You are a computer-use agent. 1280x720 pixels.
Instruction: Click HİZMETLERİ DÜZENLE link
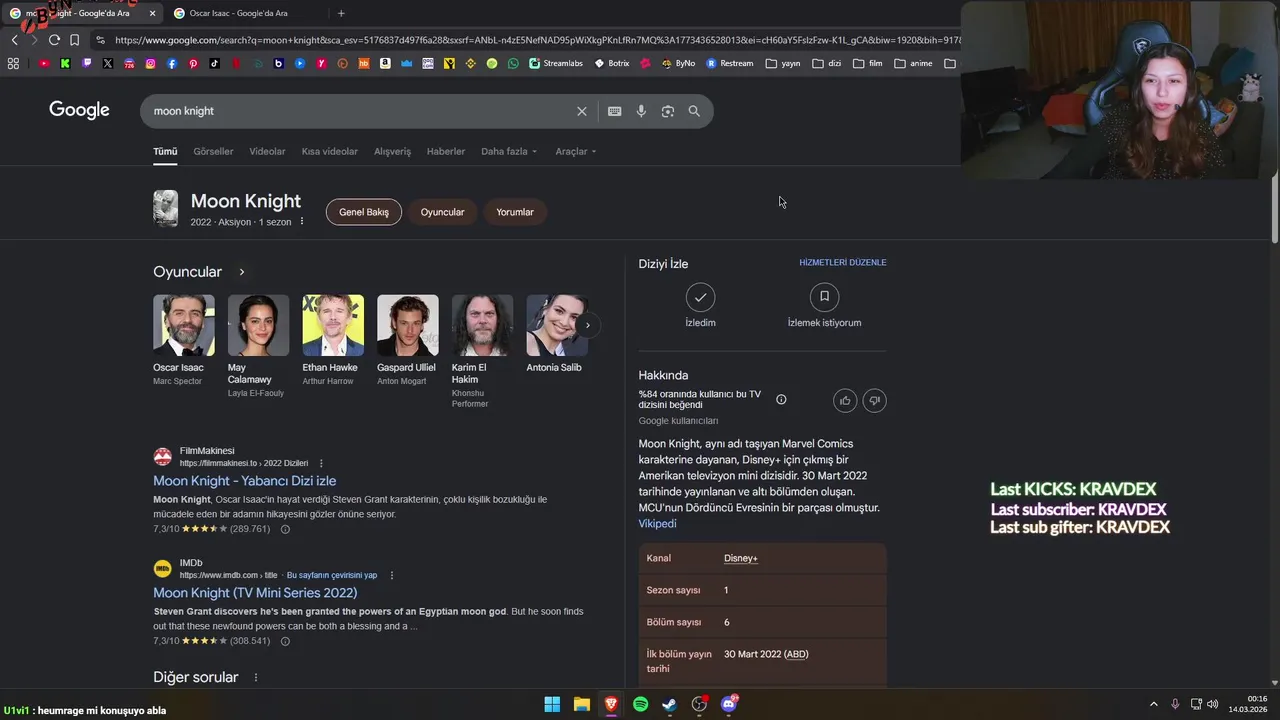pyautogui.click(x=843, y=262)
